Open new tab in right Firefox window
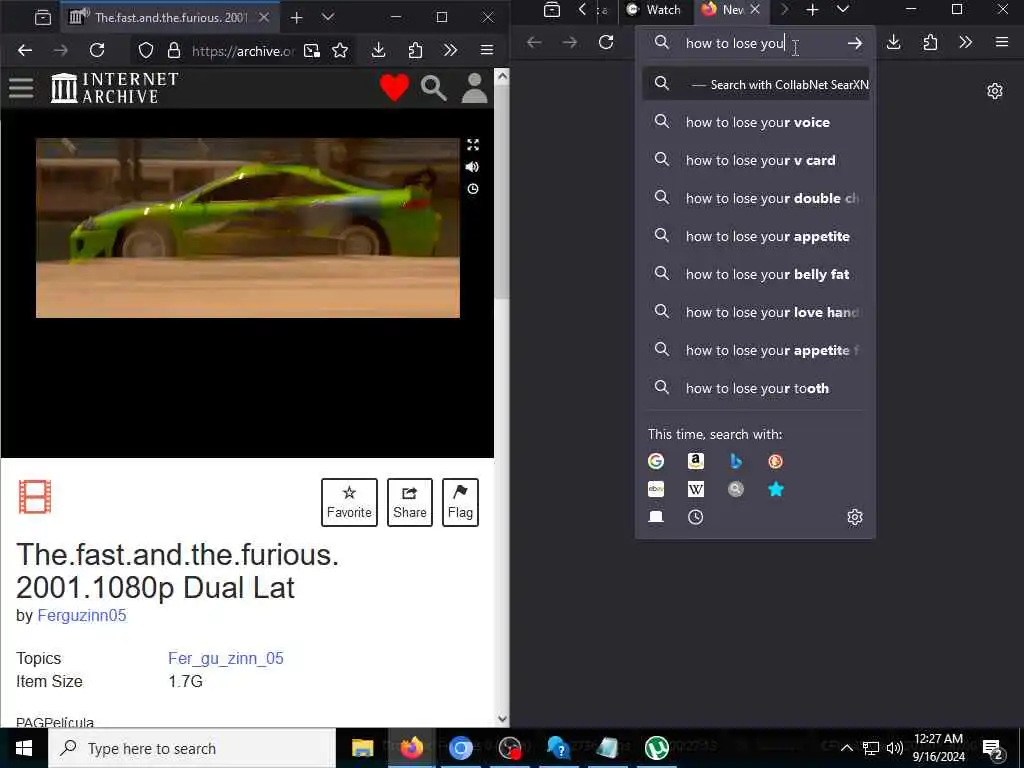 (812, 10)
